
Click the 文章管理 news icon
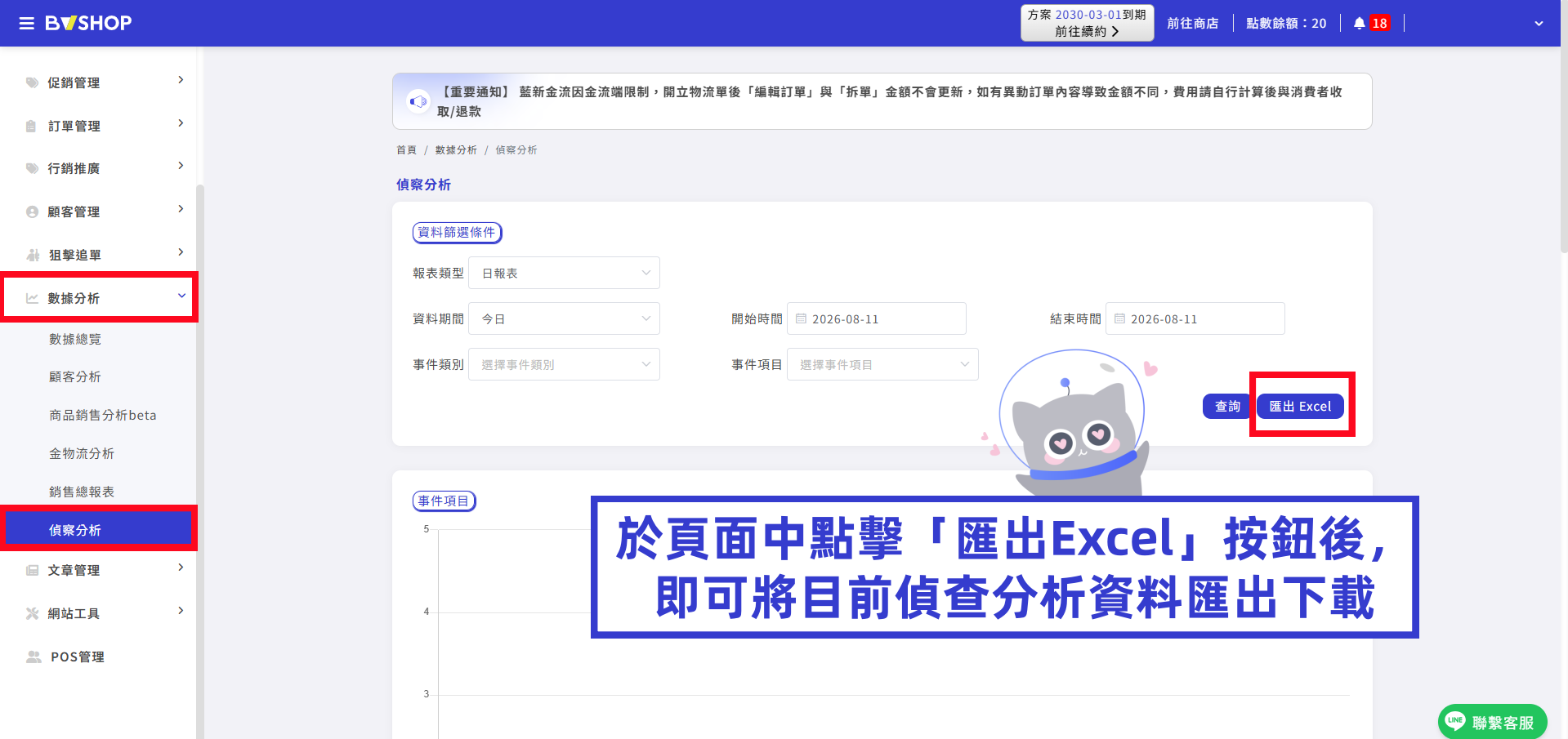32,570
